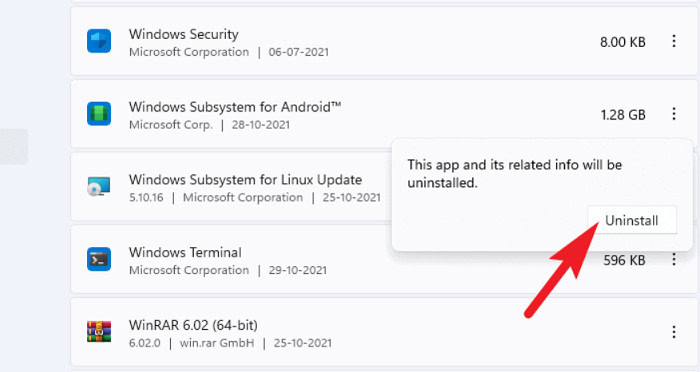Select the Windows Terminal title text

[x=185, y=252]
